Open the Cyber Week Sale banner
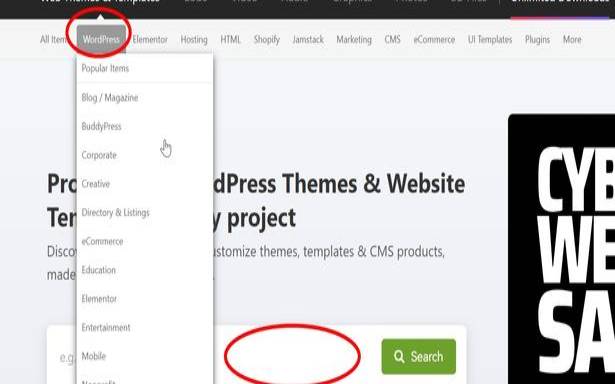Image resolution: width=615 pixels, height=384 pixels. coord(561,249)
